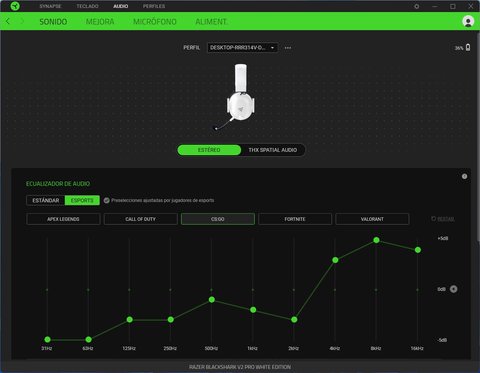Check the headset battery indicator
This screenshot has height=373, width=480.
coord(463,48)
